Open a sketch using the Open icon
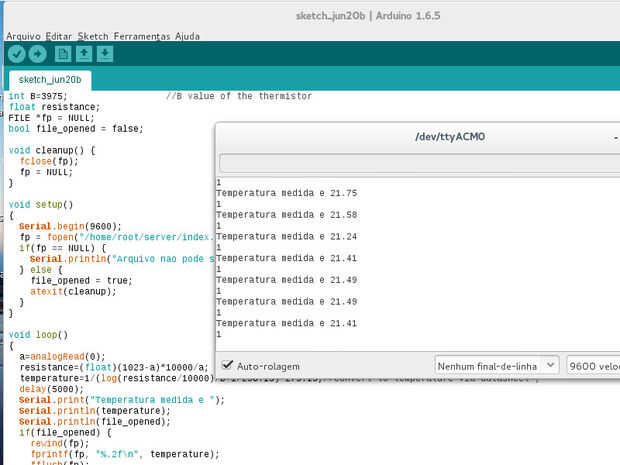Viewport: 620px width, 465px height. click(x=84, y=54)
